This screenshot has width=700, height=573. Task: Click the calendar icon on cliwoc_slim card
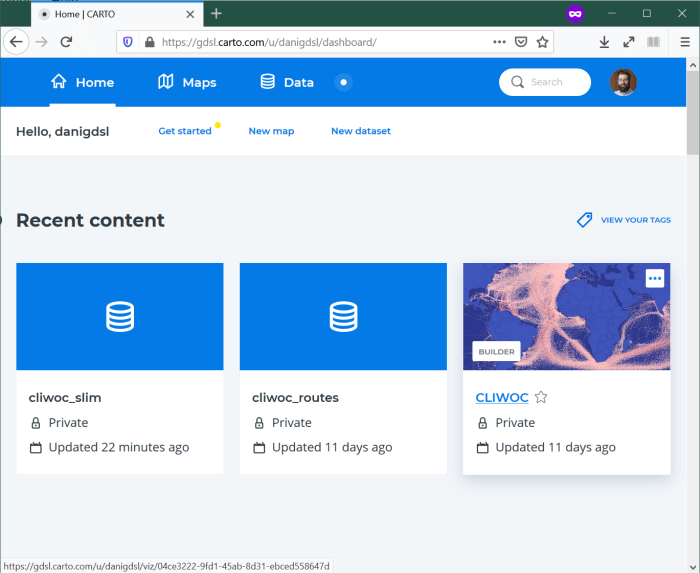pyautogui.click(x=36, y=448)
